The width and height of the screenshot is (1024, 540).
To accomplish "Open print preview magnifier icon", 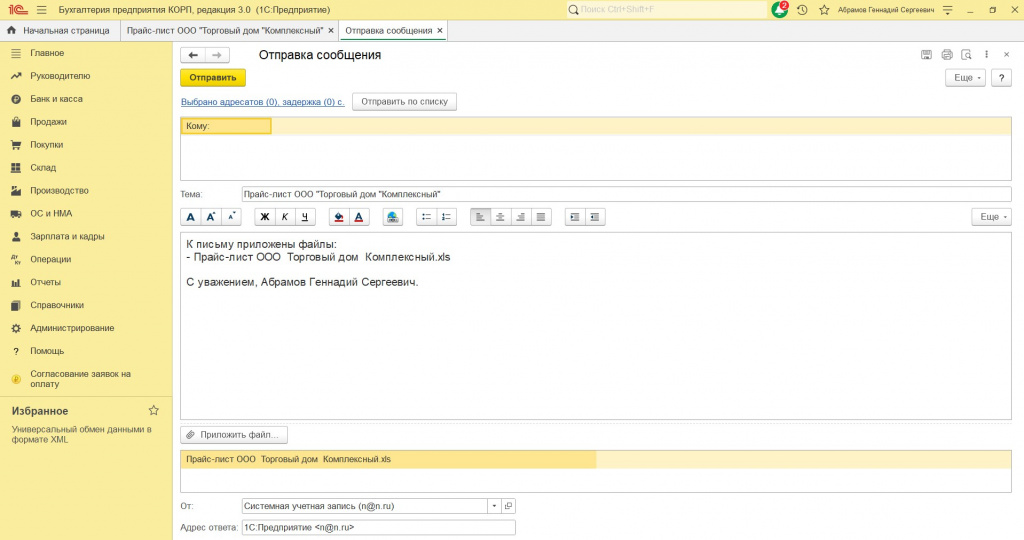I will (x=967, y=55).
